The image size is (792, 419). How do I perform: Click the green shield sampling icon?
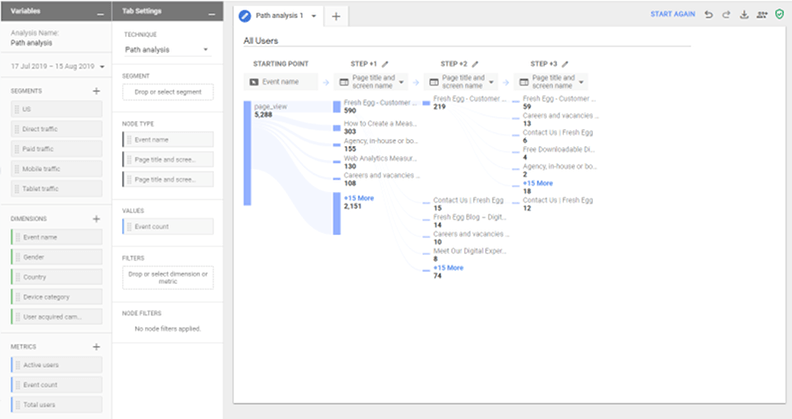pos(779,14)
